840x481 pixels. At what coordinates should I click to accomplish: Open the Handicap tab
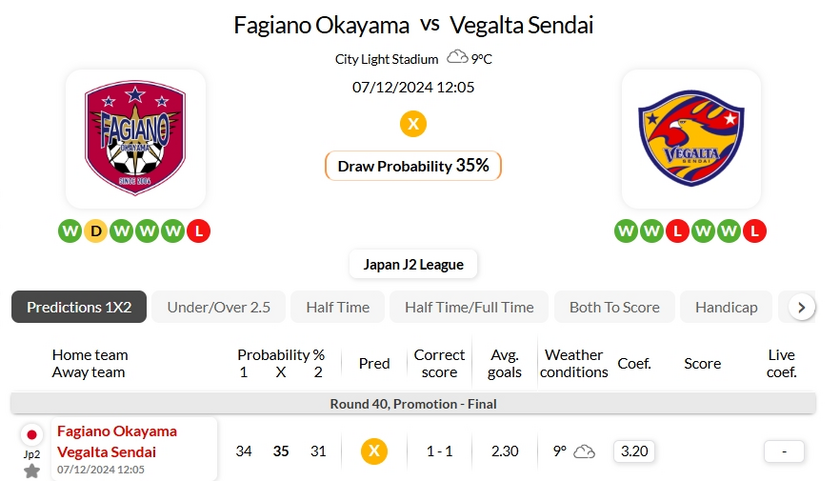pyautogui.click(x=726, y=307)
